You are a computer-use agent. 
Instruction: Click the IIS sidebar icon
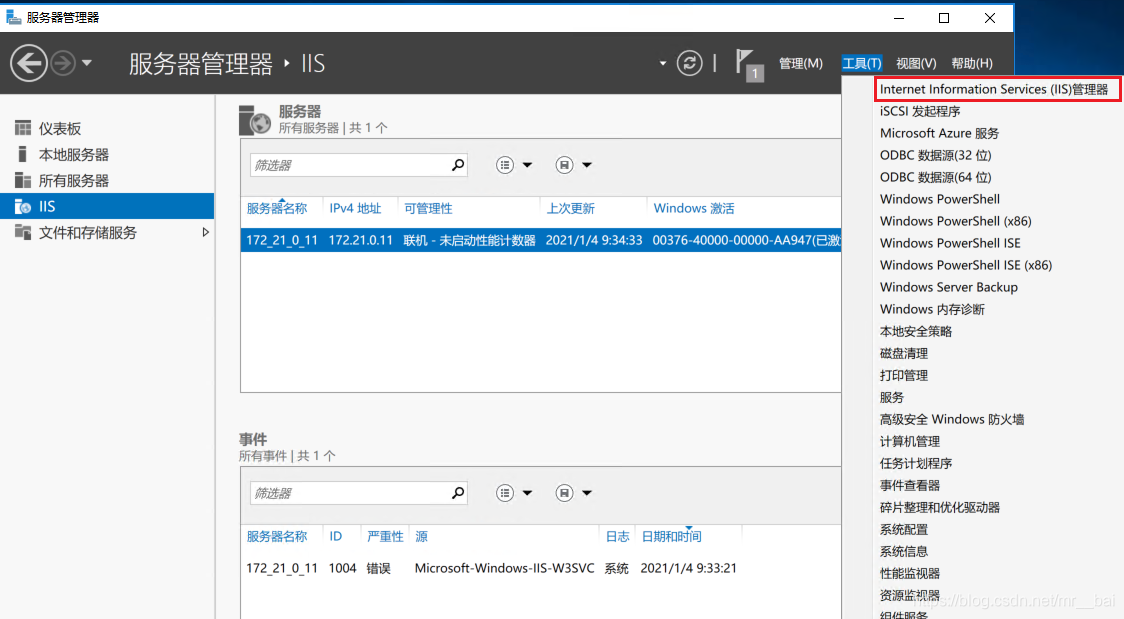coord(23,206)
